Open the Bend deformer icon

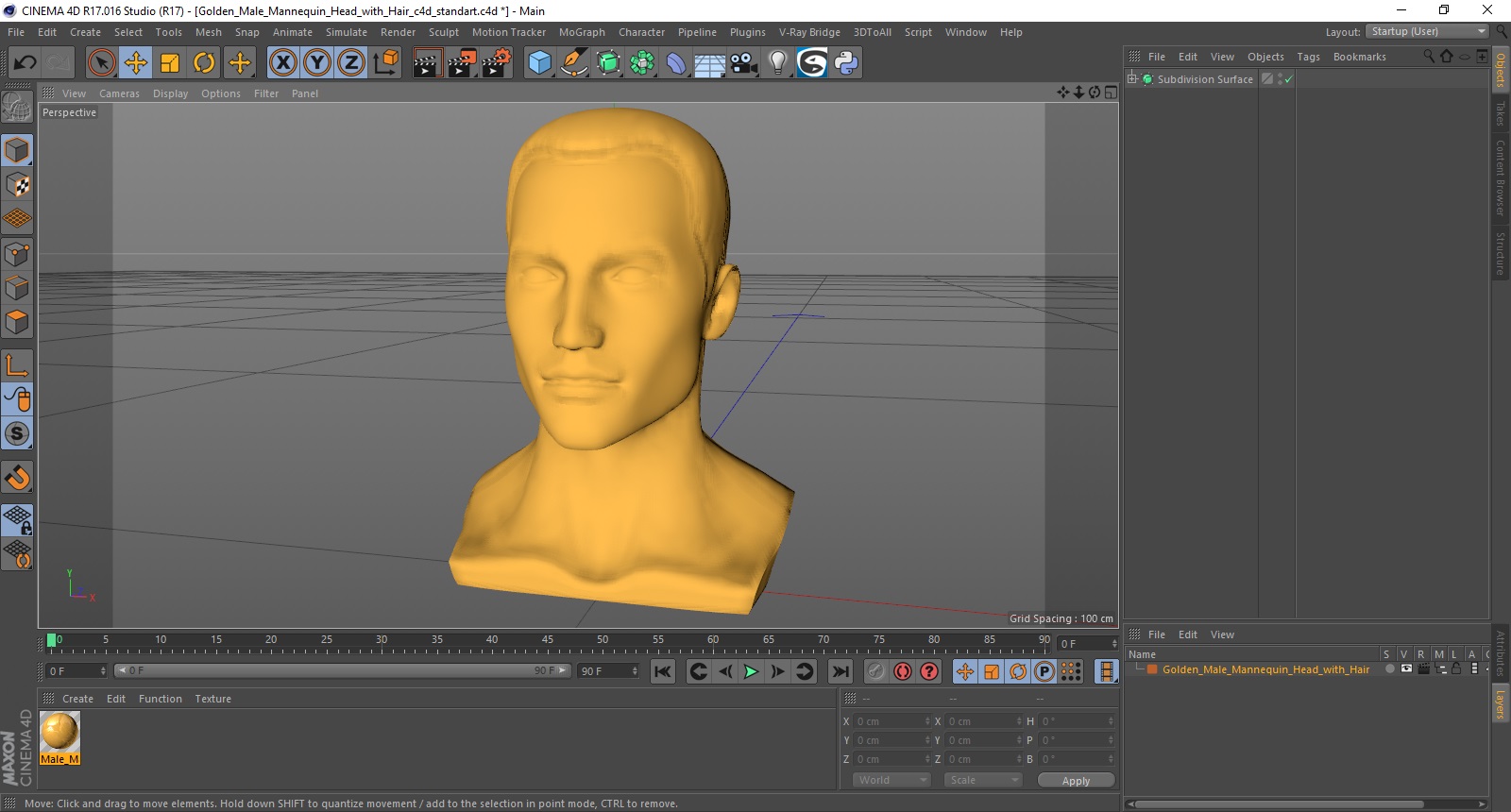click(x=676, y=63)
